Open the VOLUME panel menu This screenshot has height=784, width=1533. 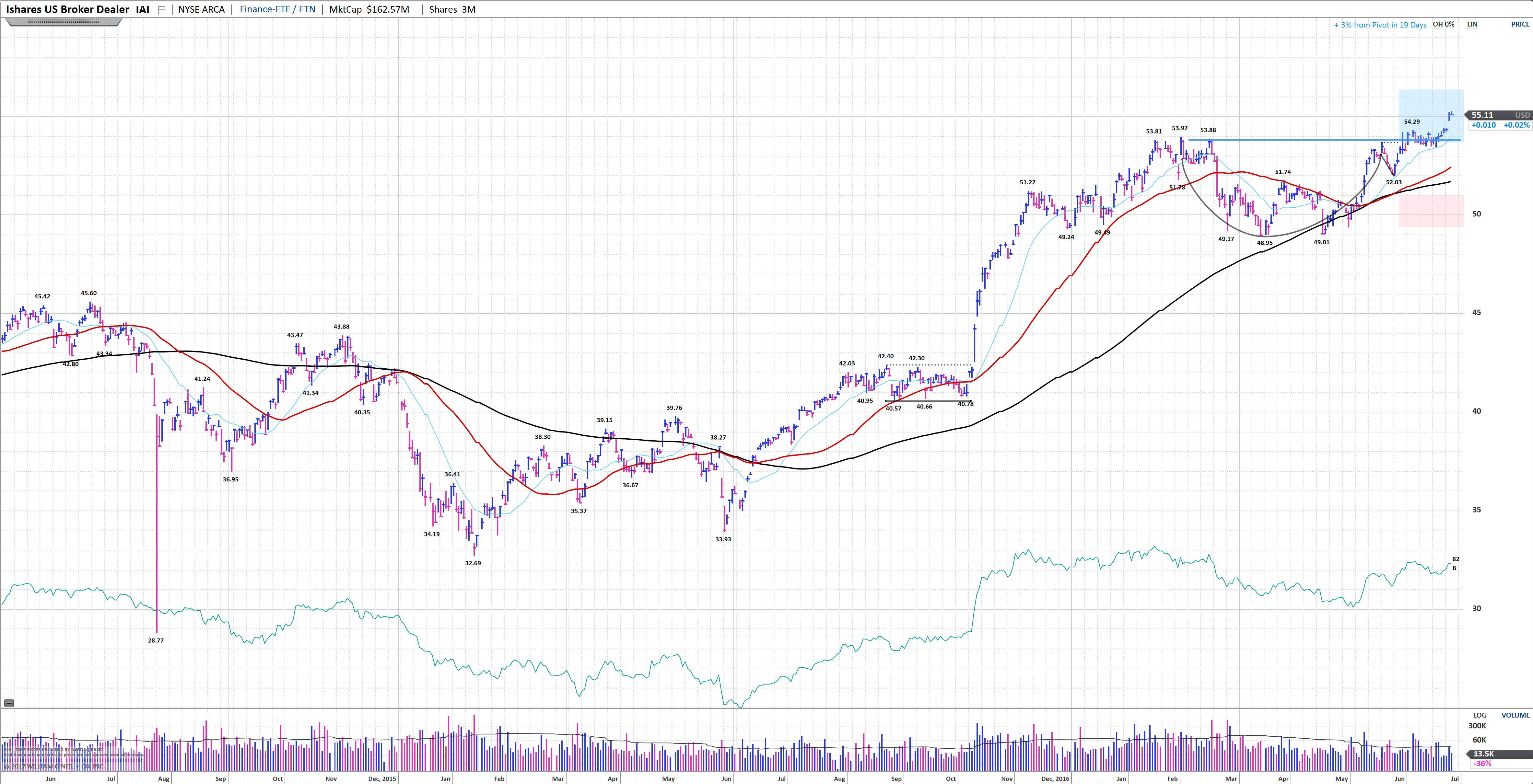coord(1515,716)
